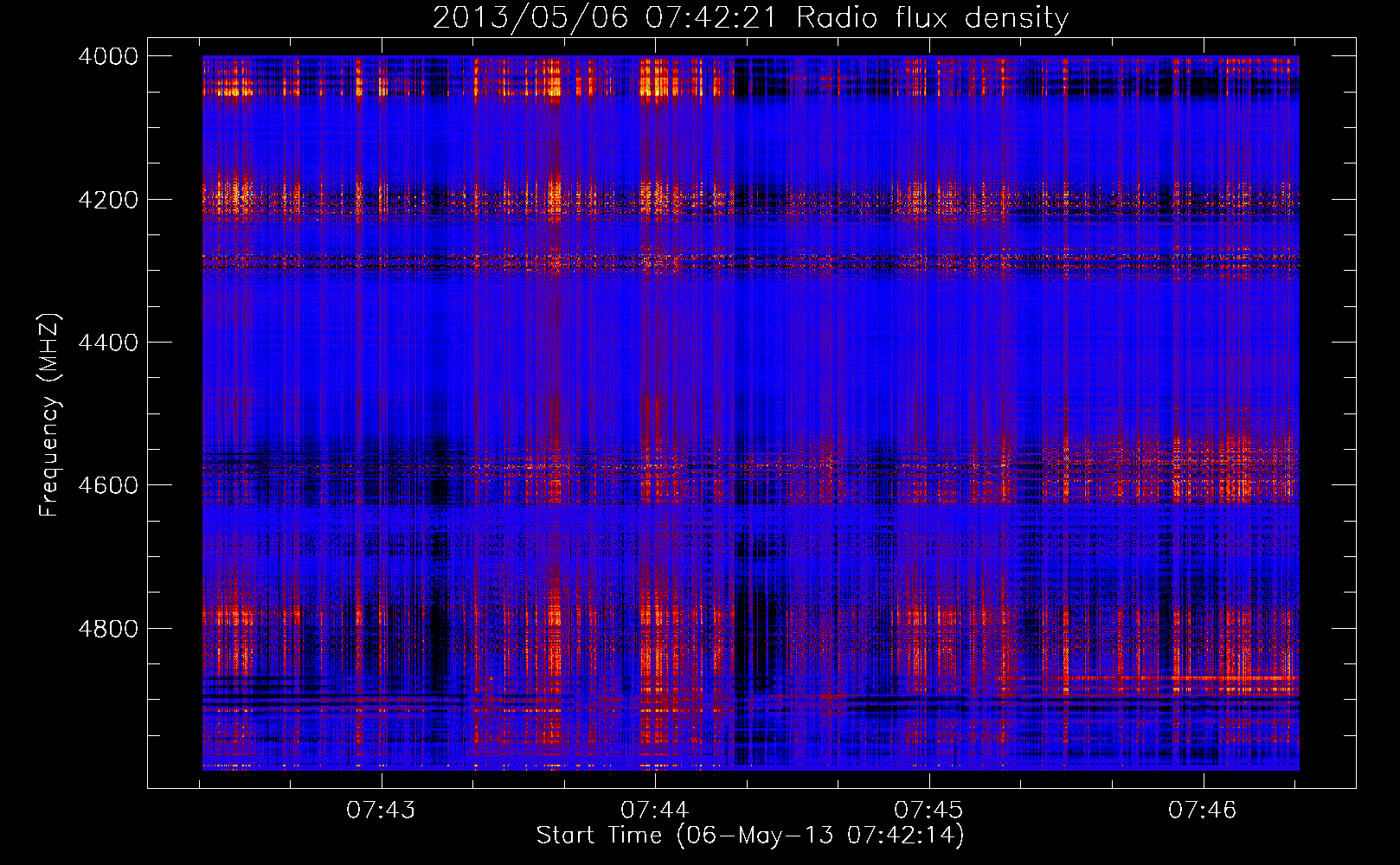Click the 4800 frequency tick label
The height and width of the screenshot is (865, 1400).
pos(108,629)
